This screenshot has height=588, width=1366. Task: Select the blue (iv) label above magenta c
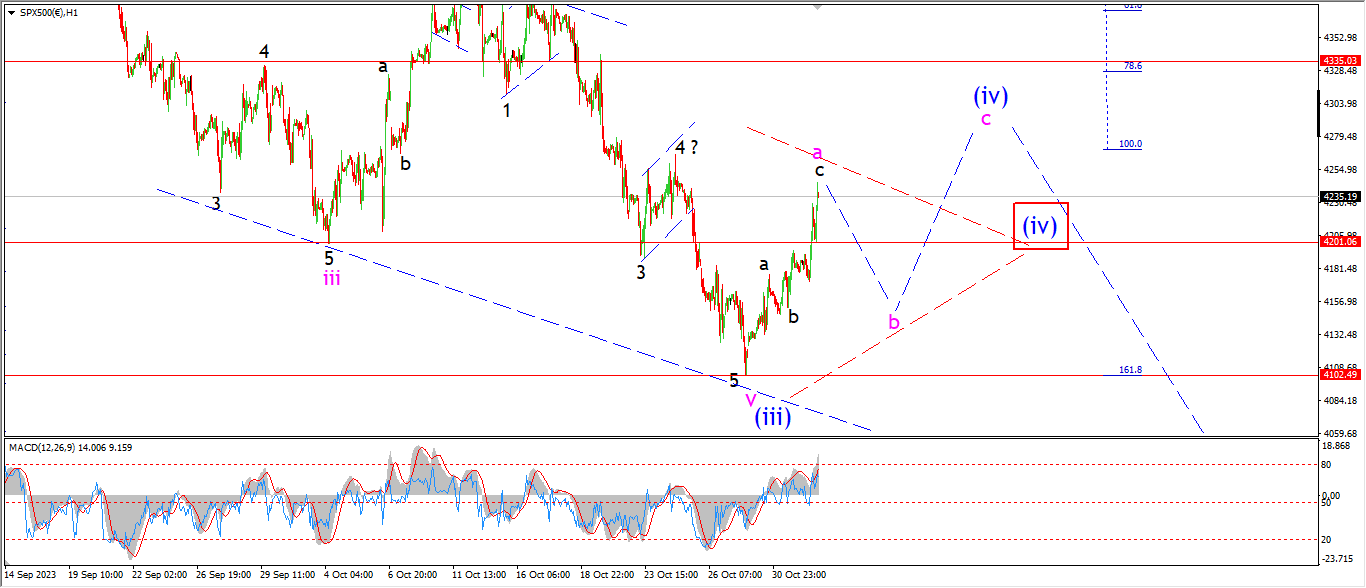pos(990,96)
